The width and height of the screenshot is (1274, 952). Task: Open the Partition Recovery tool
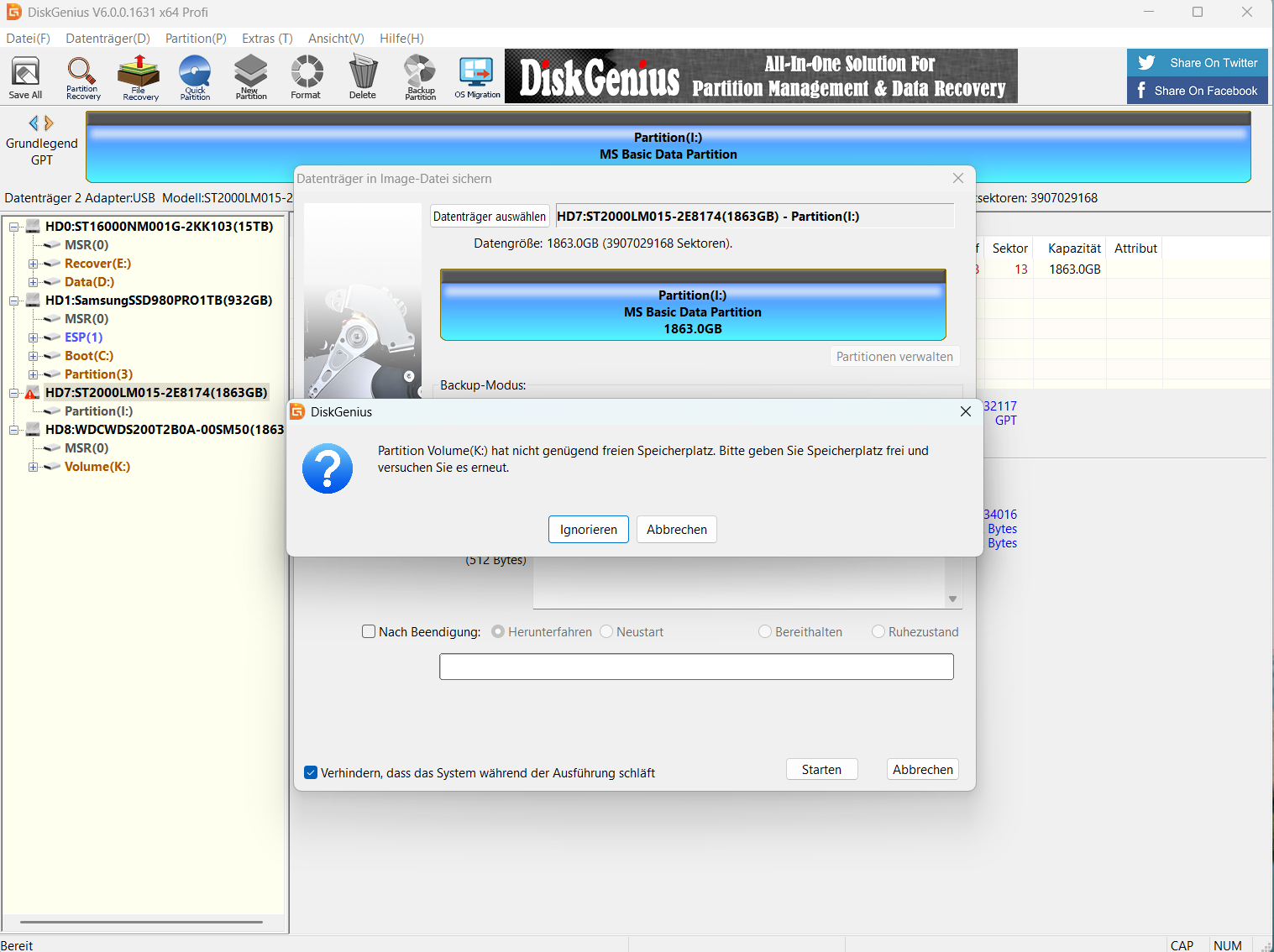pos(82,77)
